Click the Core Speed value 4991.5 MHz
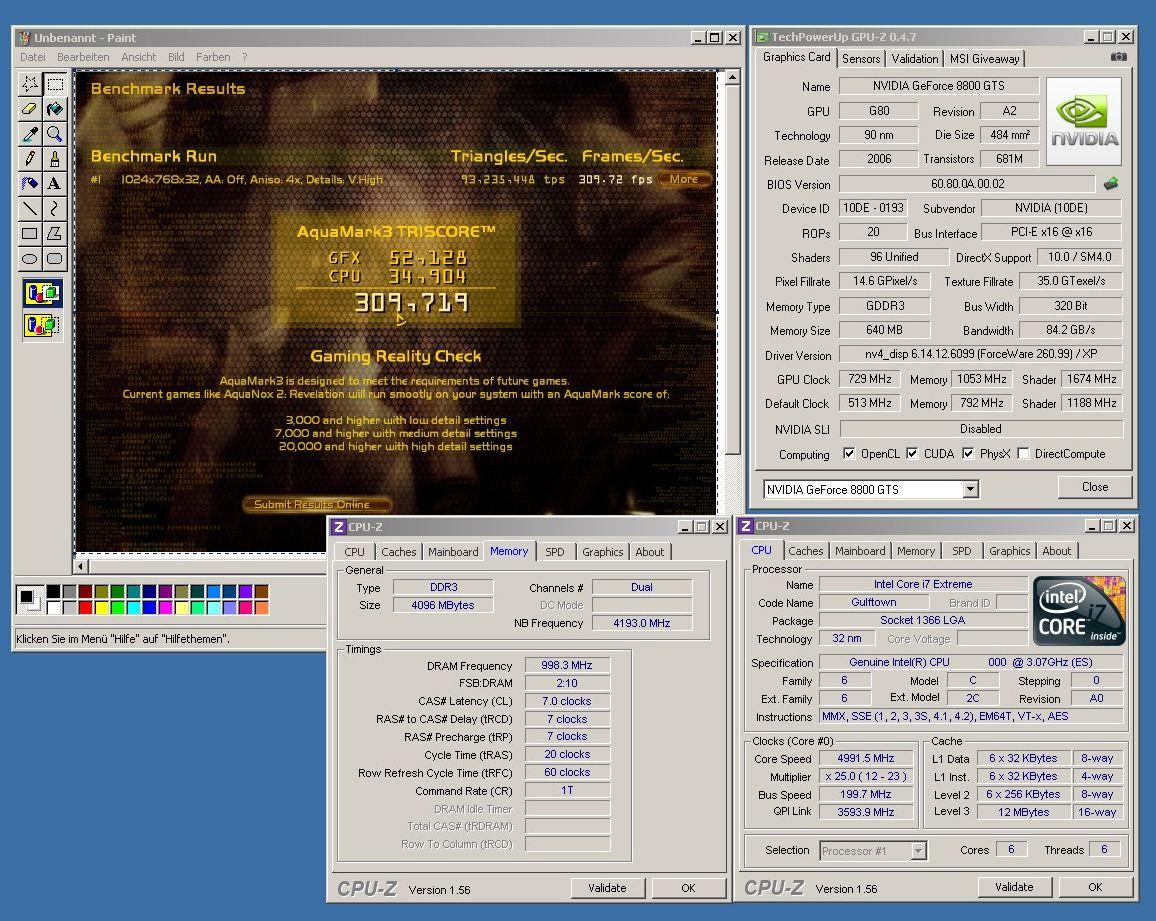Viewport: 1156px width, 921px height. click(866, 758)
